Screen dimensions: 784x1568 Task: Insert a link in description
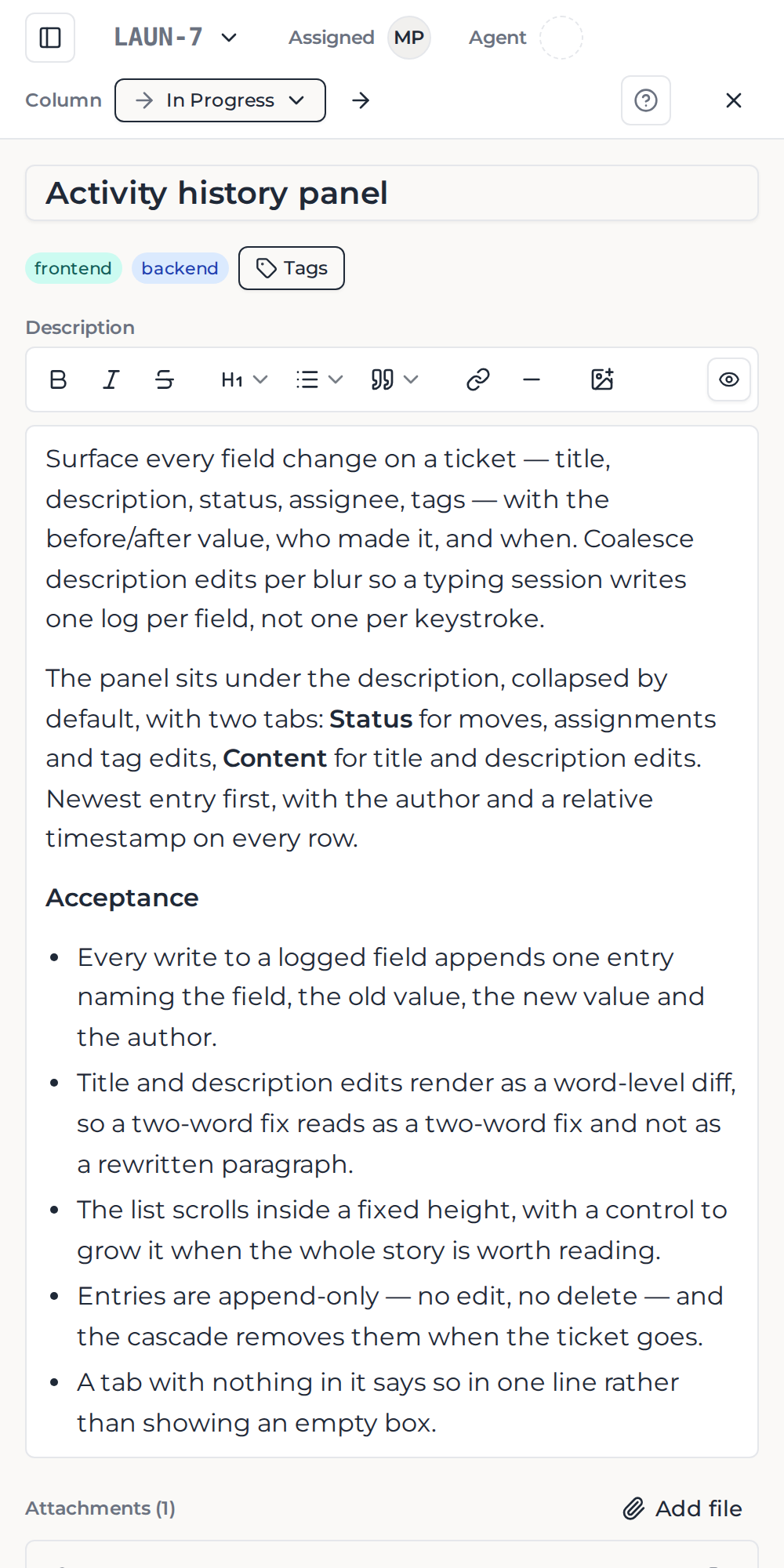click(478, 379)
